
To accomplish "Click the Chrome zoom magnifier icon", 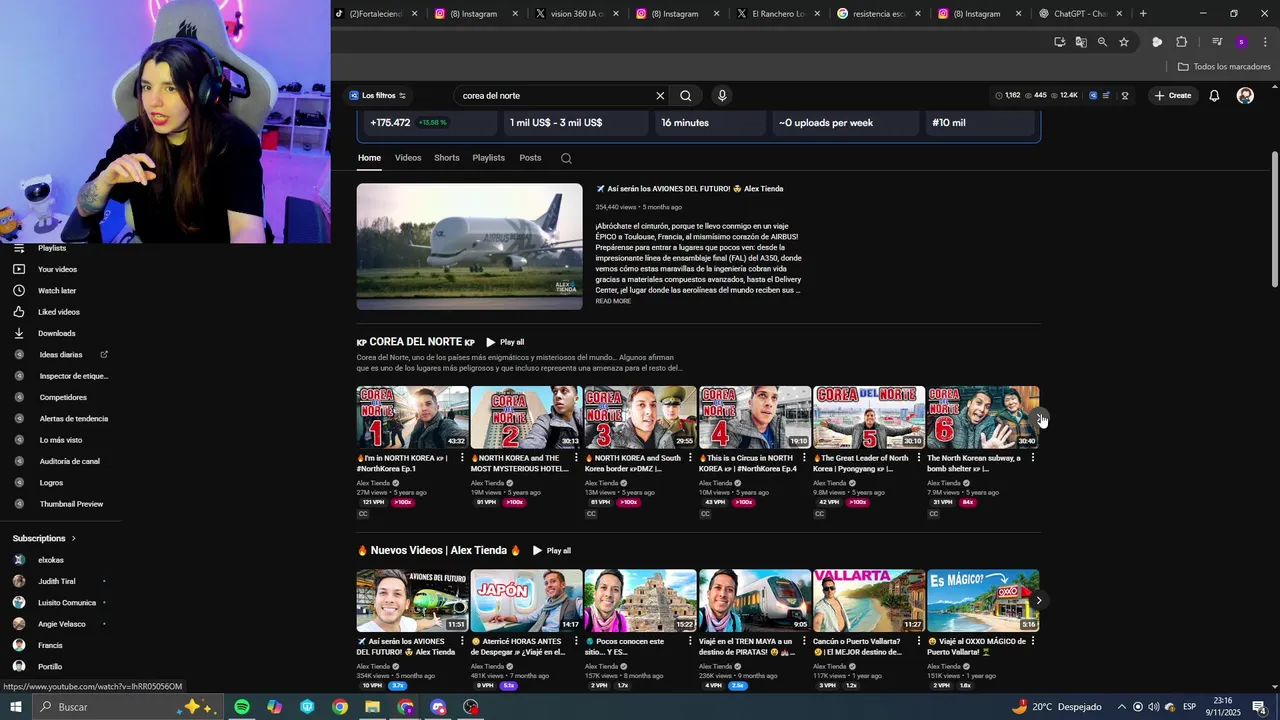I will pyautogui.click(x=1102, y=42).
